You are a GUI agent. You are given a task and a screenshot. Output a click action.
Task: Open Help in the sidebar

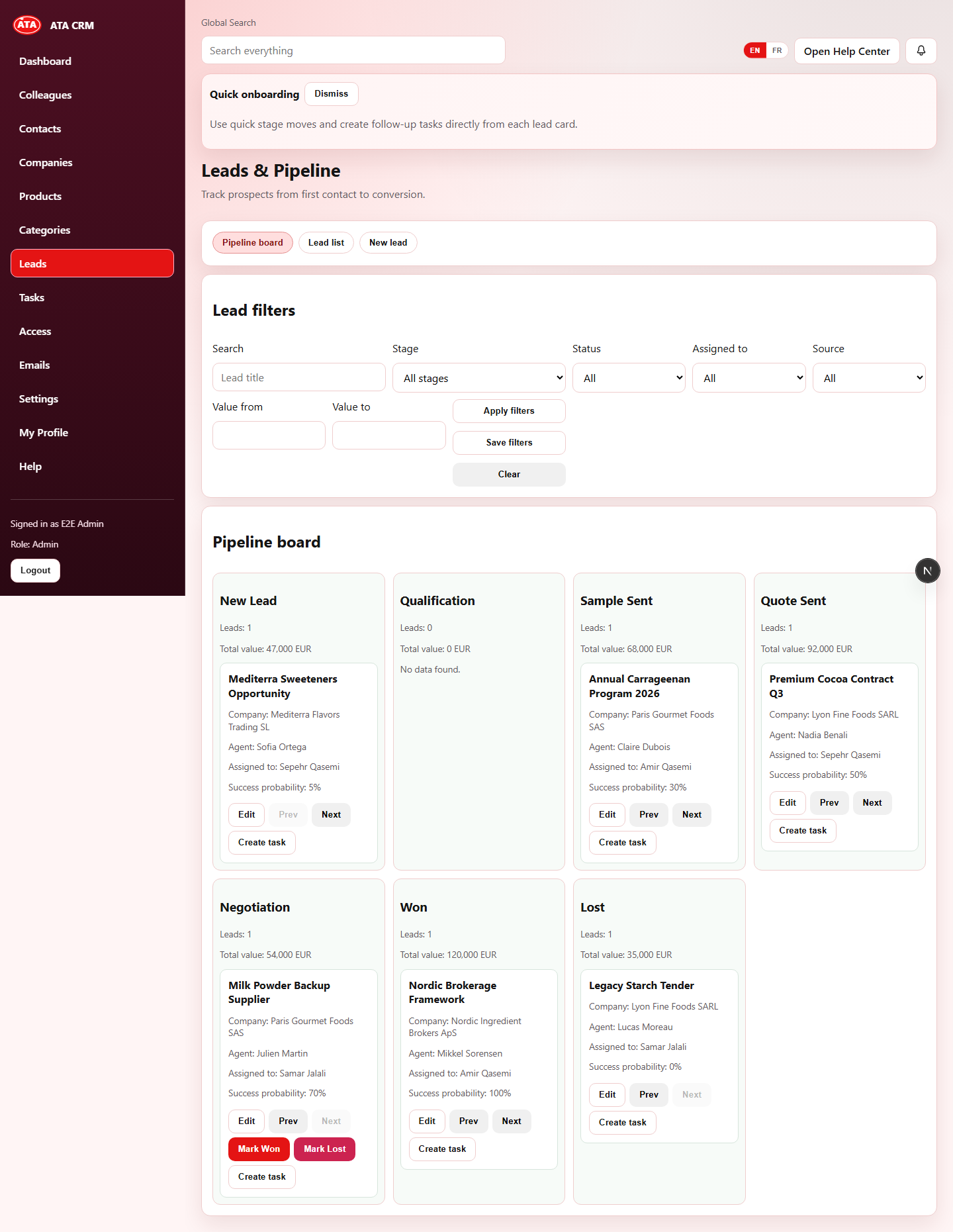(x=92, y=466)
